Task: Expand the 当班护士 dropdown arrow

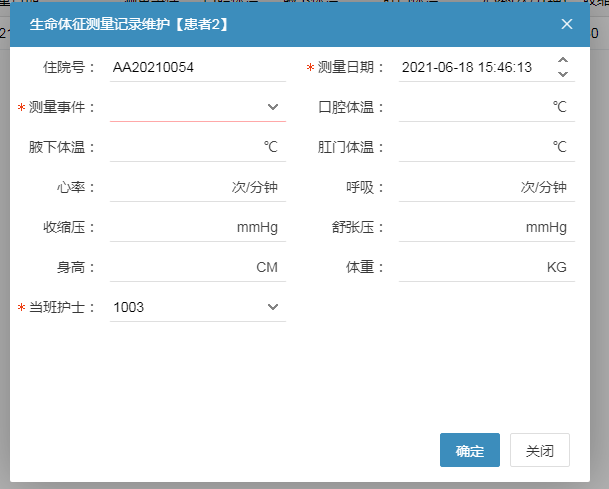Action: [273, 307]
